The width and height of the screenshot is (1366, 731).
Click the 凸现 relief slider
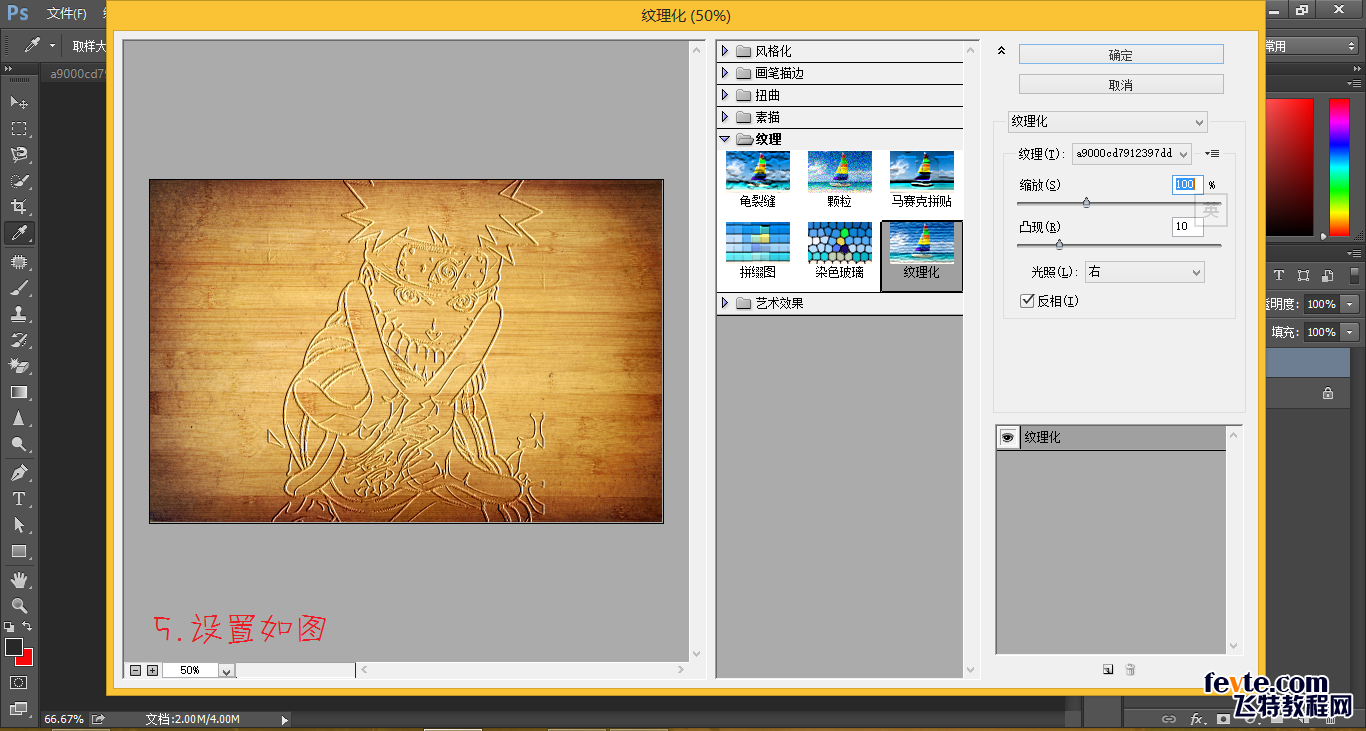[1059, 244]
